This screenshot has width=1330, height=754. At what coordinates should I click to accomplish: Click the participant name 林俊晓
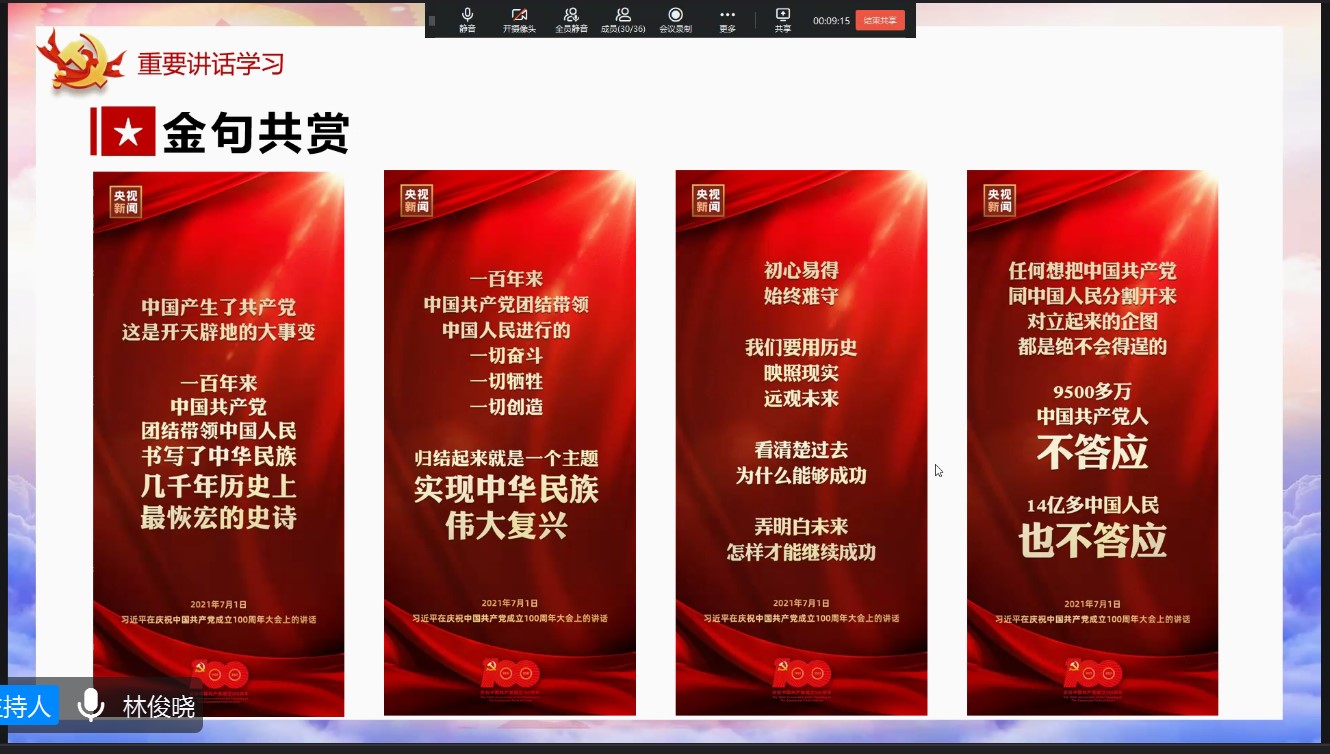pos(158,706)
